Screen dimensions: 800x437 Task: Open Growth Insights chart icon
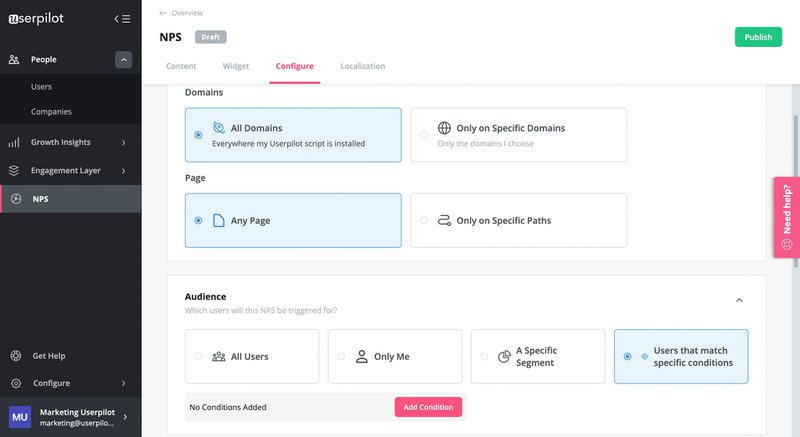(14, 142)
